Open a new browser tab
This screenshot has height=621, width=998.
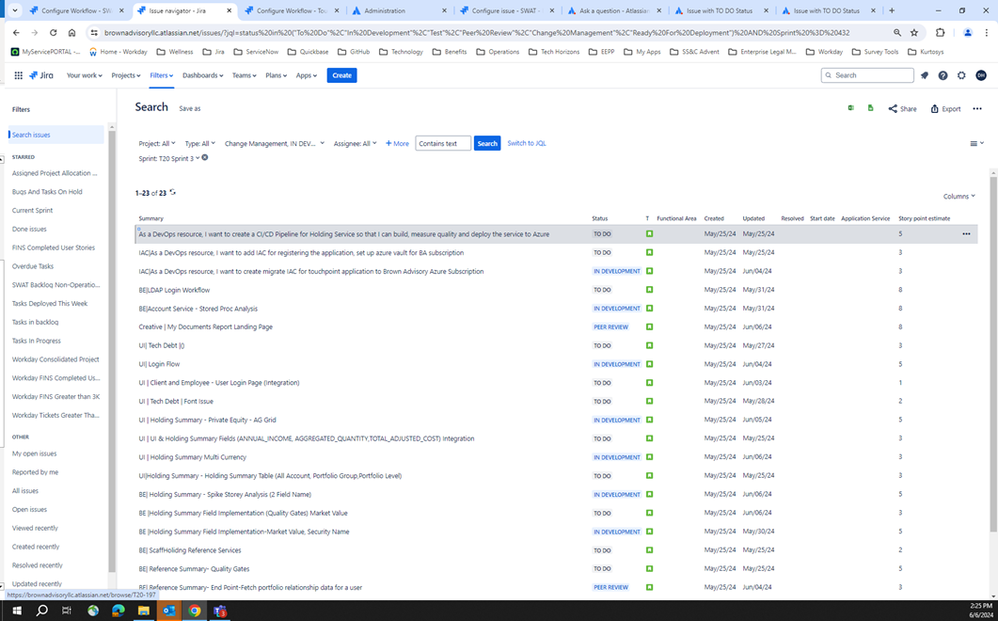click(892, 11)
